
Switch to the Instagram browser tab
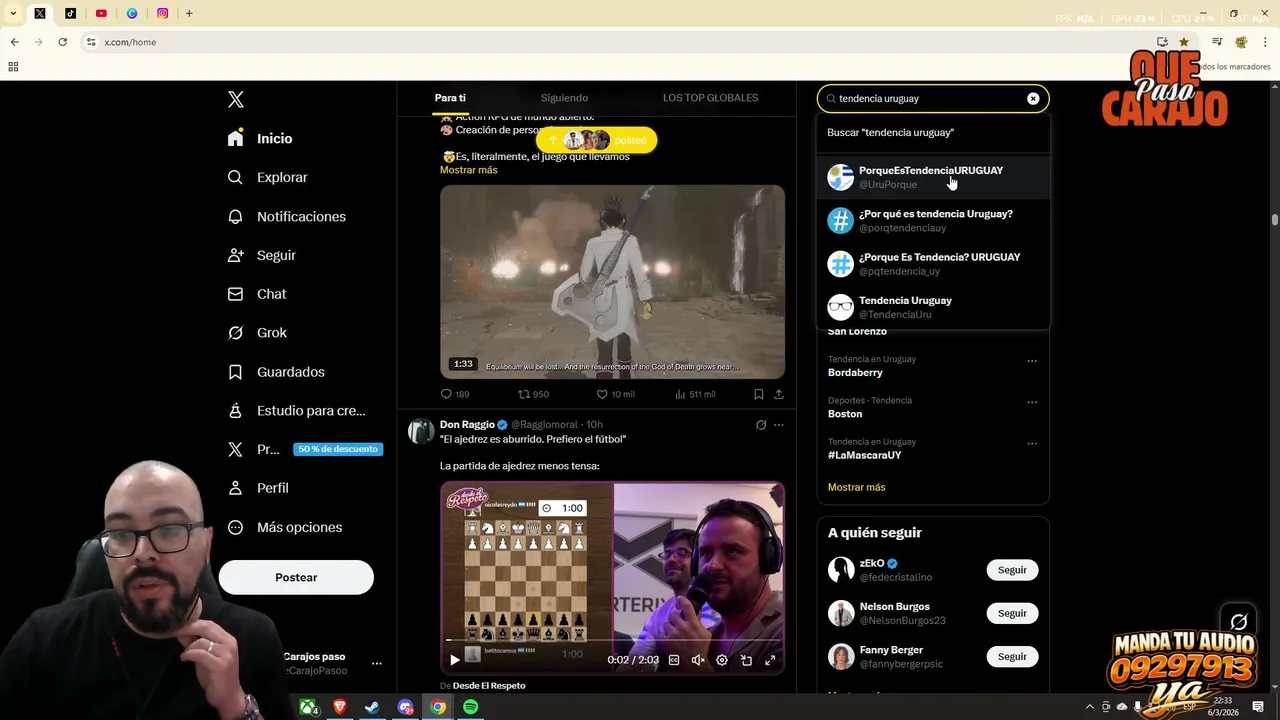point(162,13)
